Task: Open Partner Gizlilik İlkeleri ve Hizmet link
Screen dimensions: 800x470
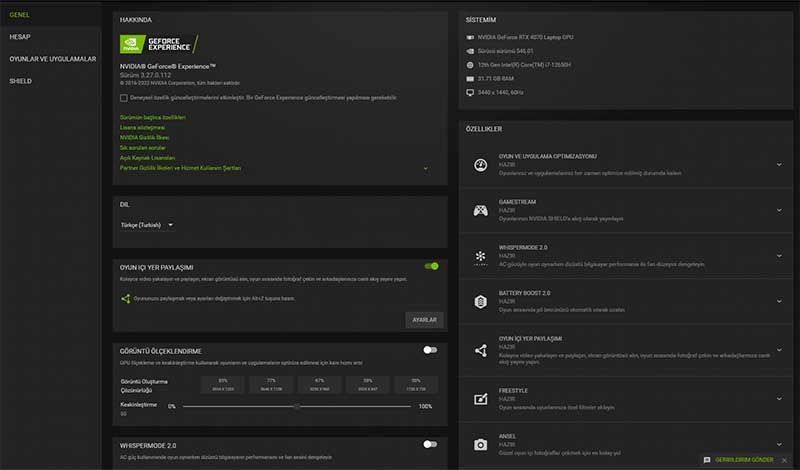Action: [x=181, y=168]
